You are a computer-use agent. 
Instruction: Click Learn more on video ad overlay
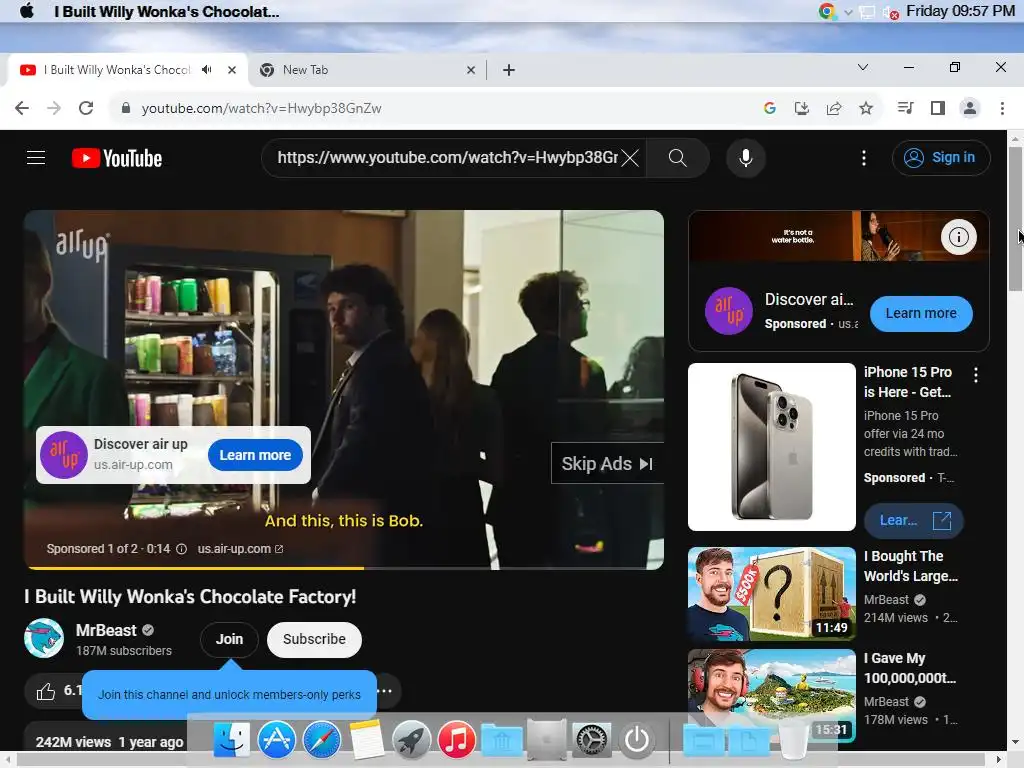pos(255,455)
